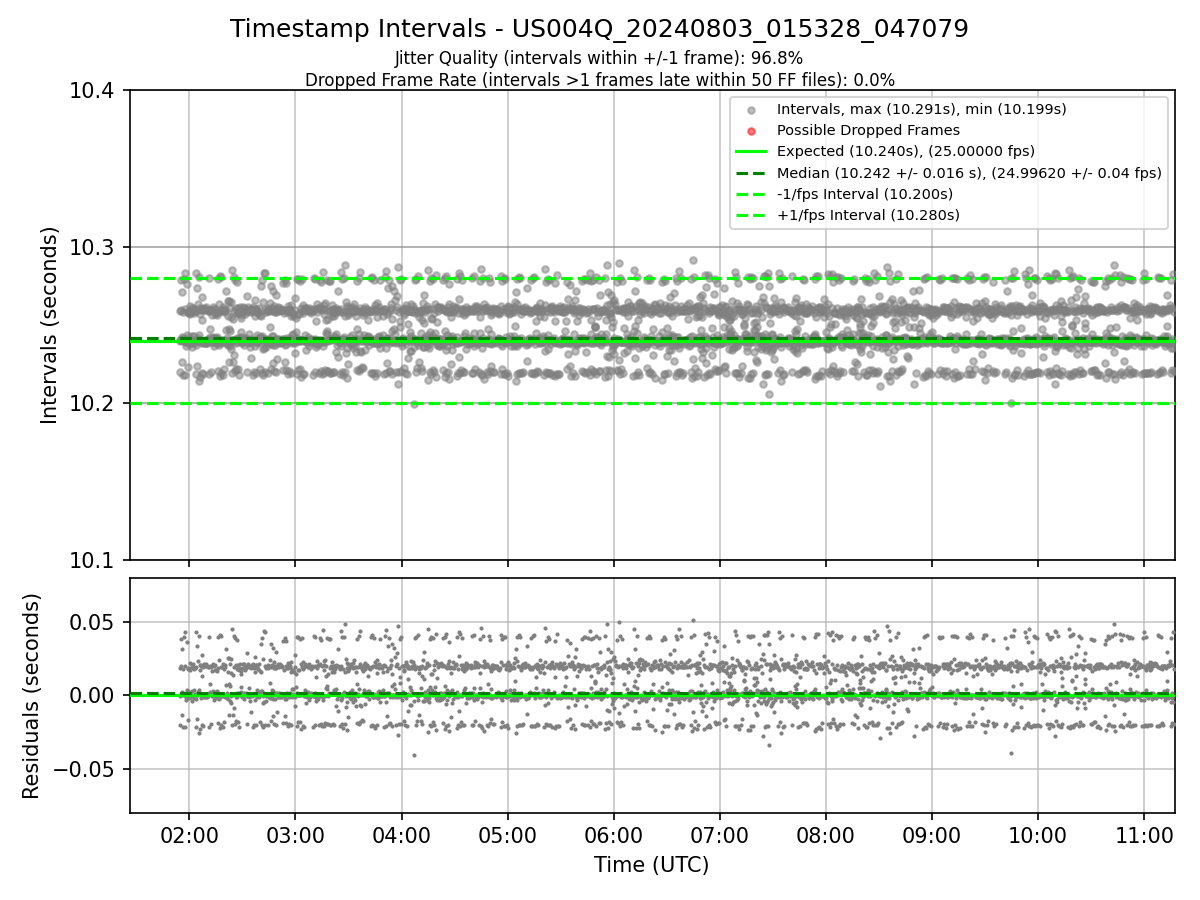Select the '11:00' time tick label
The image size is (1200, 900).
1143,835
